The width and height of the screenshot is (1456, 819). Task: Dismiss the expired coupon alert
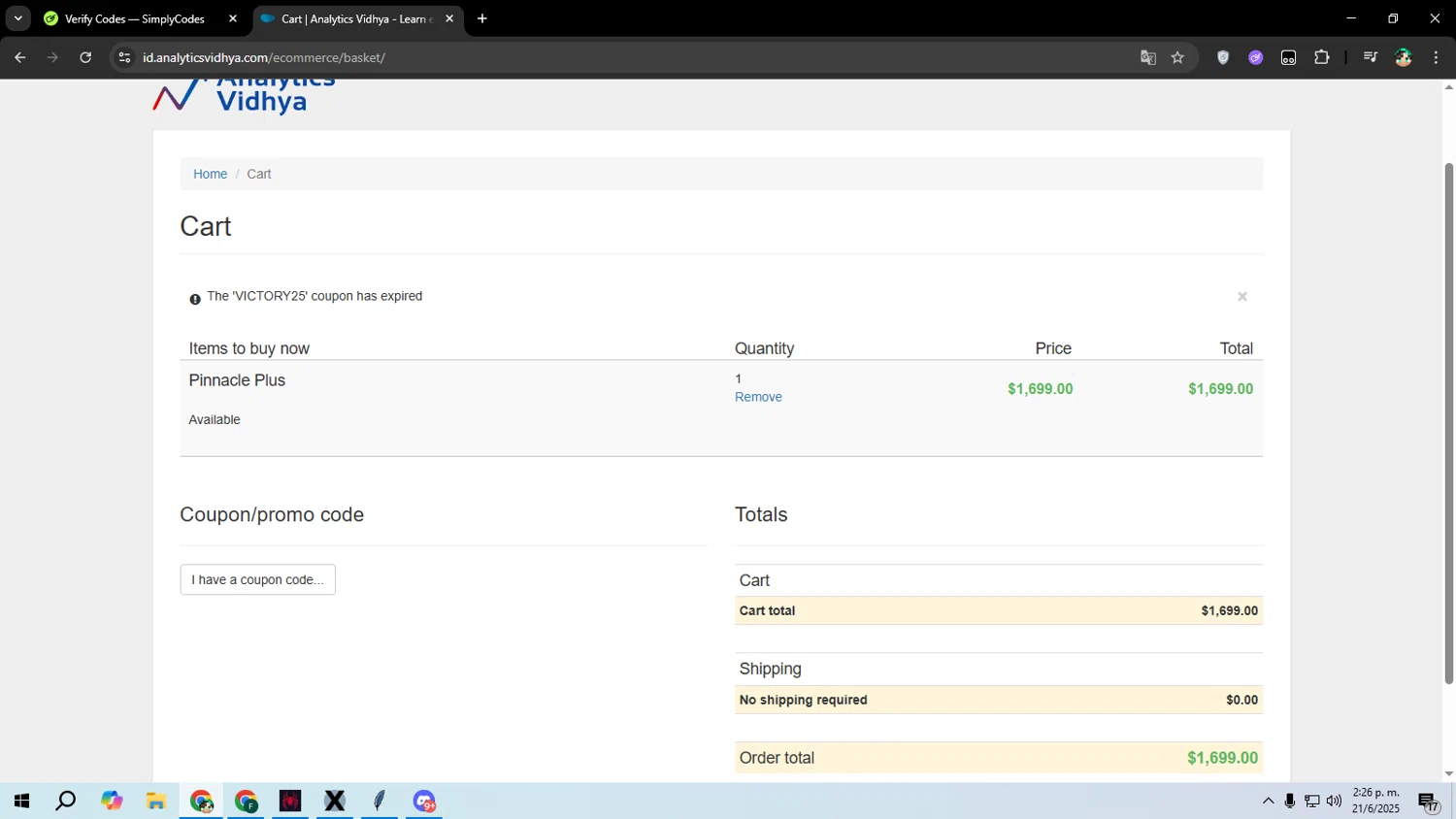coord(1241,296)
